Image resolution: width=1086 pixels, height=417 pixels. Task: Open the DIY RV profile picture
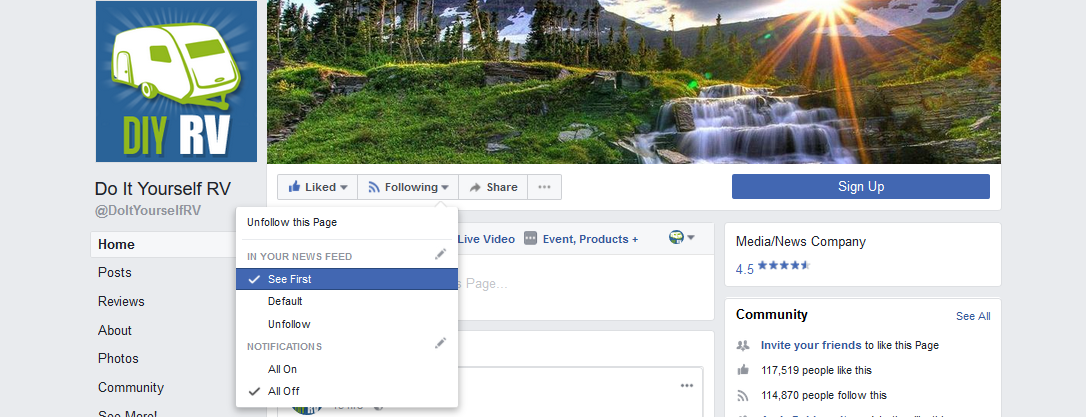pos(176,81)
